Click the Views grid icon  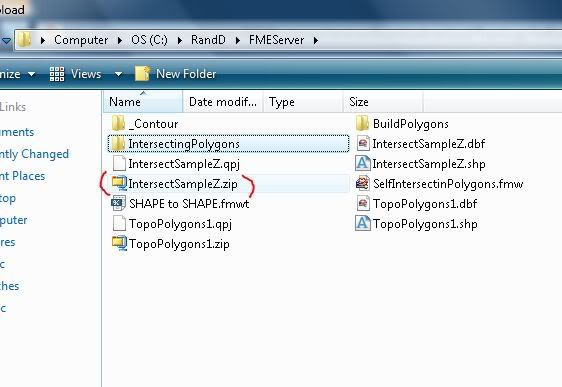57,74
